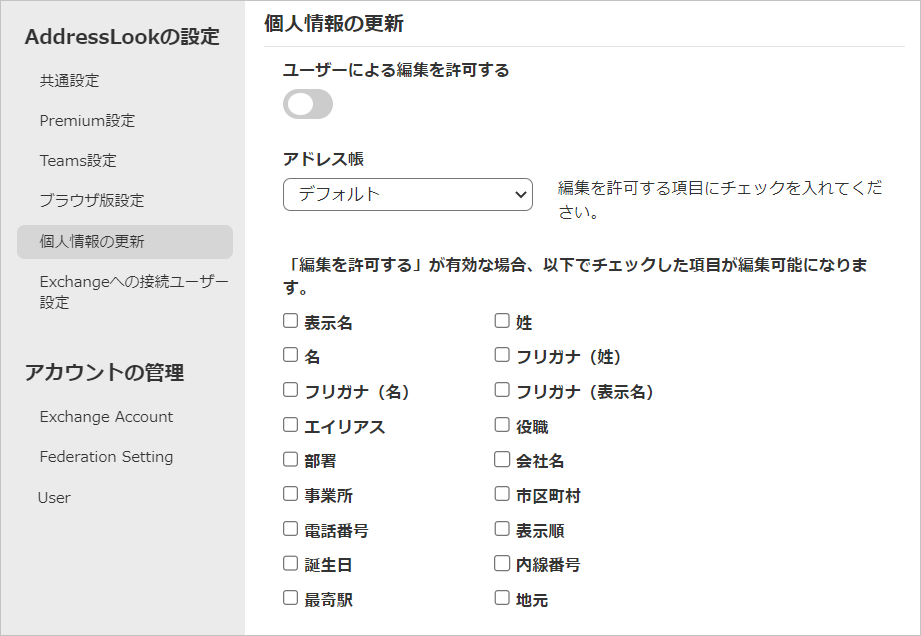The width and height of the screenshot is (921, 636).
Task: Select the 役職 checkbox
Action: [x=502, y=425]
